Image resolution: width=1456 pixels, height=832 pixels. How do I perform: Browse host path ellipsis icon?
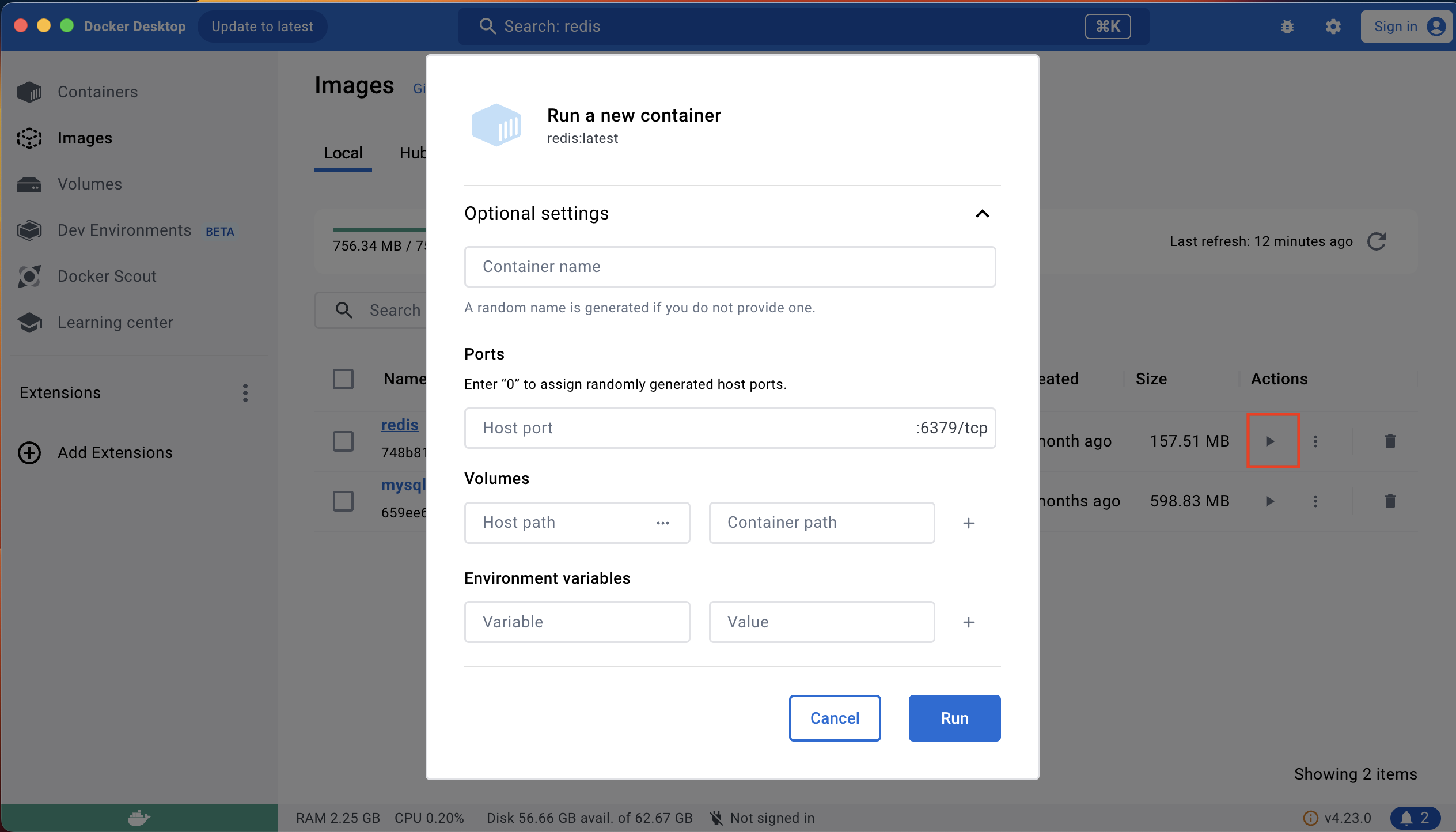[663, 523]
